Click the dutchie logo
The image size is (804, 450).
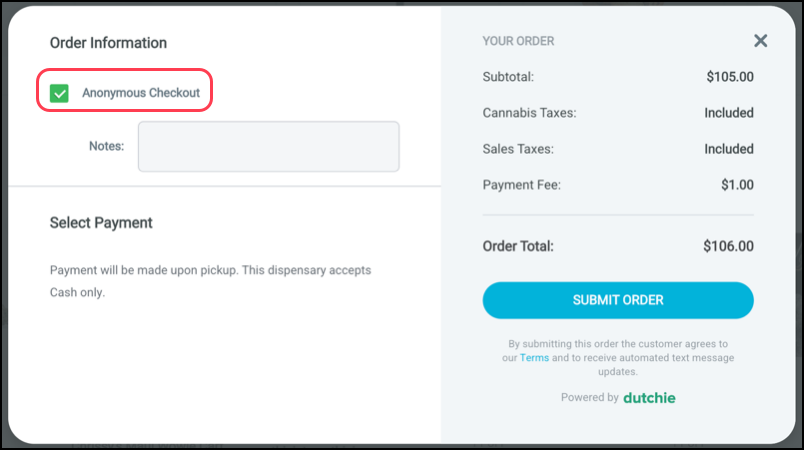(x=649, y=398)
